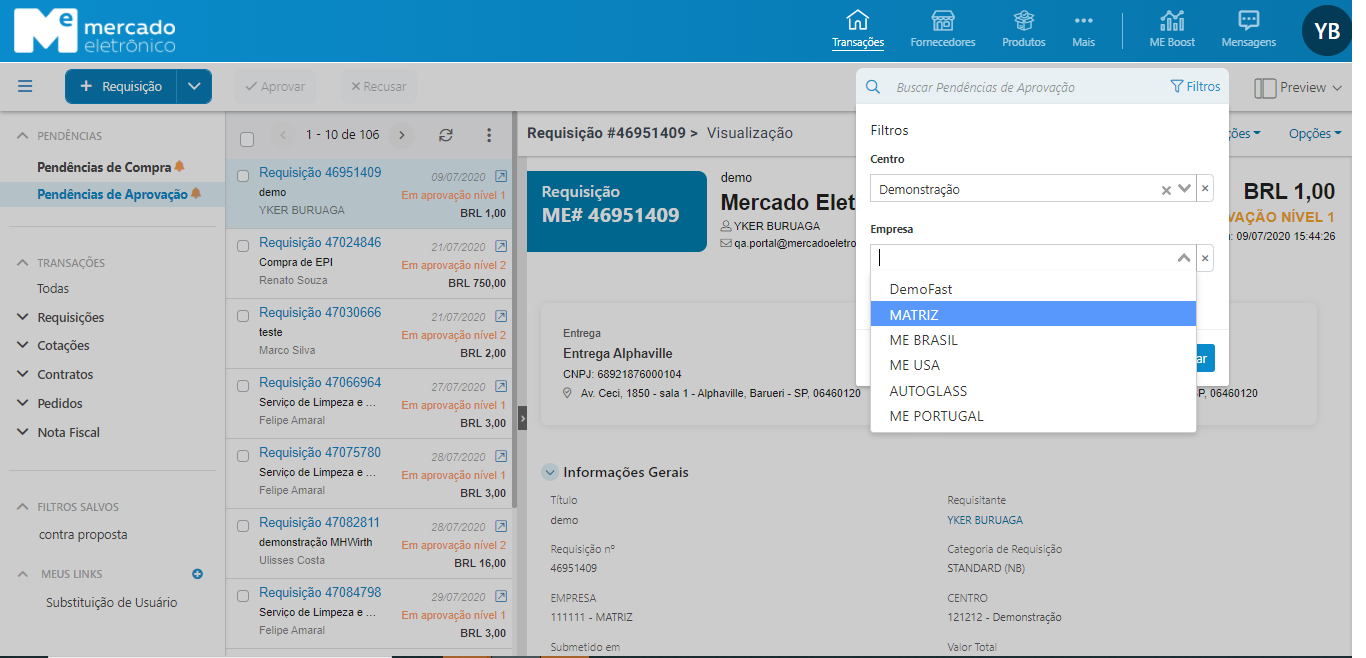The height and width of the screenshot is (658, 1366).
Task: Open the Preview layout dropdown
Action: click(1297, 88)
